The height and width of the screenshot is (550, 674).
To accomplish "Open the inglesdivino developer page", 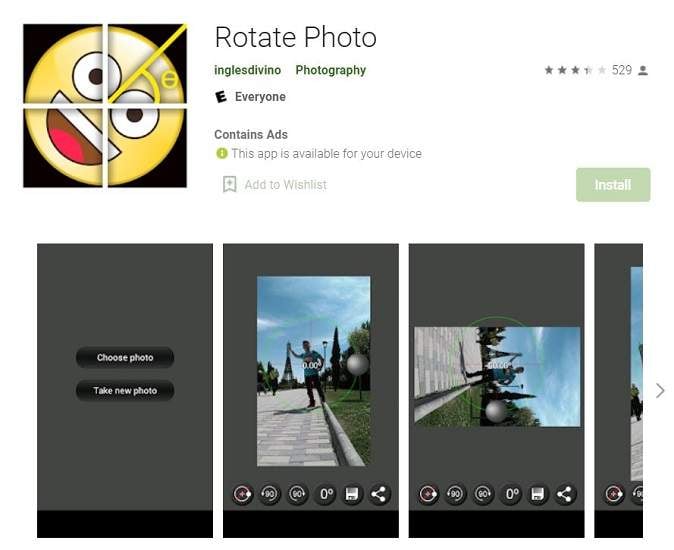I will click(248, 70).
